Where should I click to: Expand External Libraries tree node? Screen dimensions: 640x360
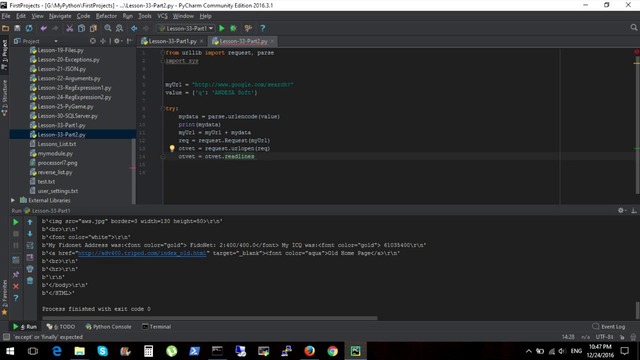13,200
